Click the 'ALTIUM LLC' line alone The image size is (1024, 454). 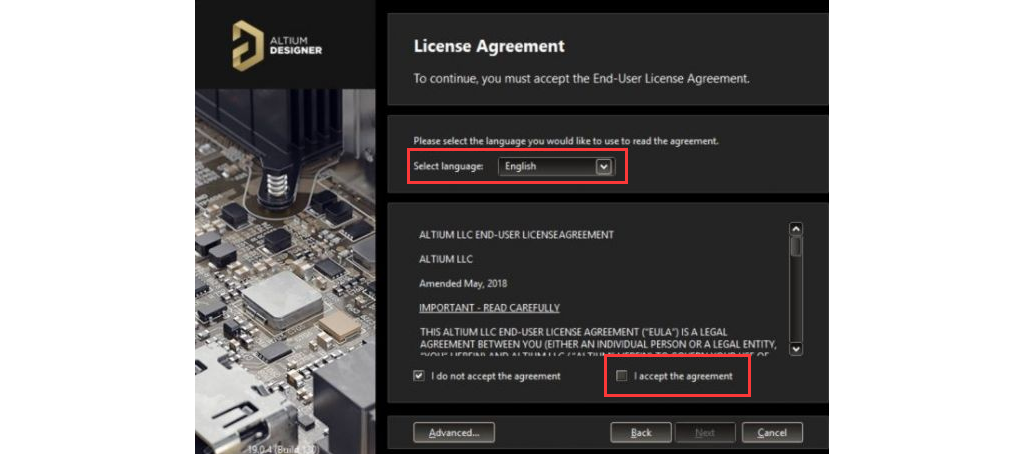tap(446, 259)
